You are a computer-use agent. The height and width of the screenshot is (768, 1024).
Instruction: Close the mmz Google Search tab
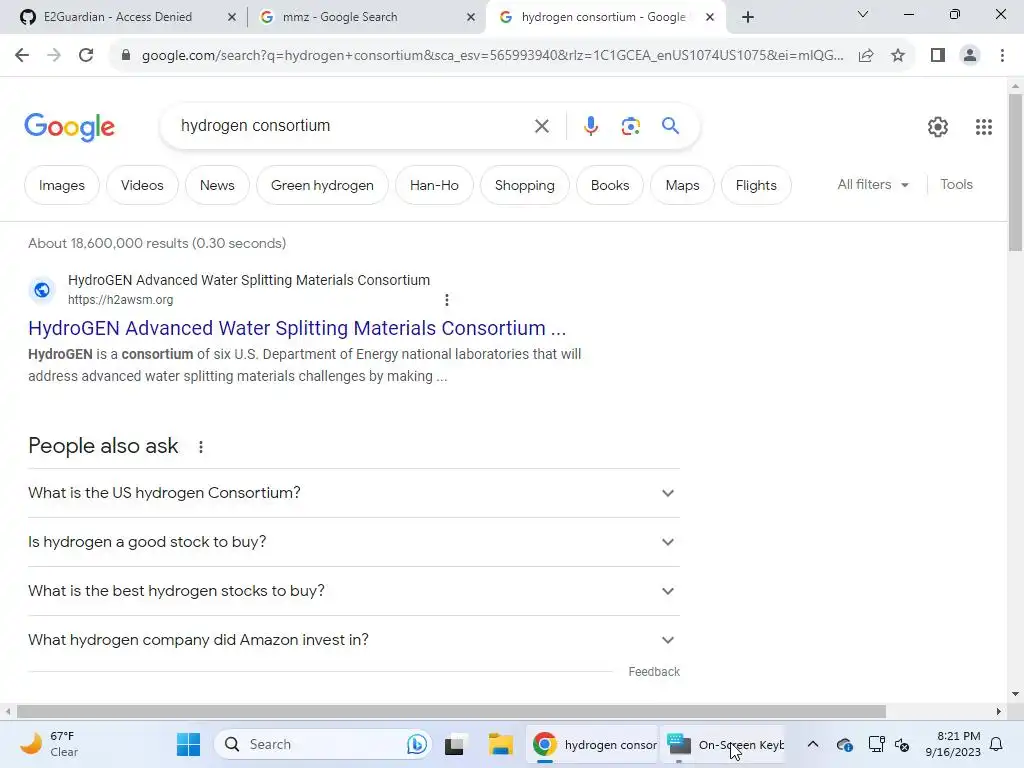click(471, 17)
